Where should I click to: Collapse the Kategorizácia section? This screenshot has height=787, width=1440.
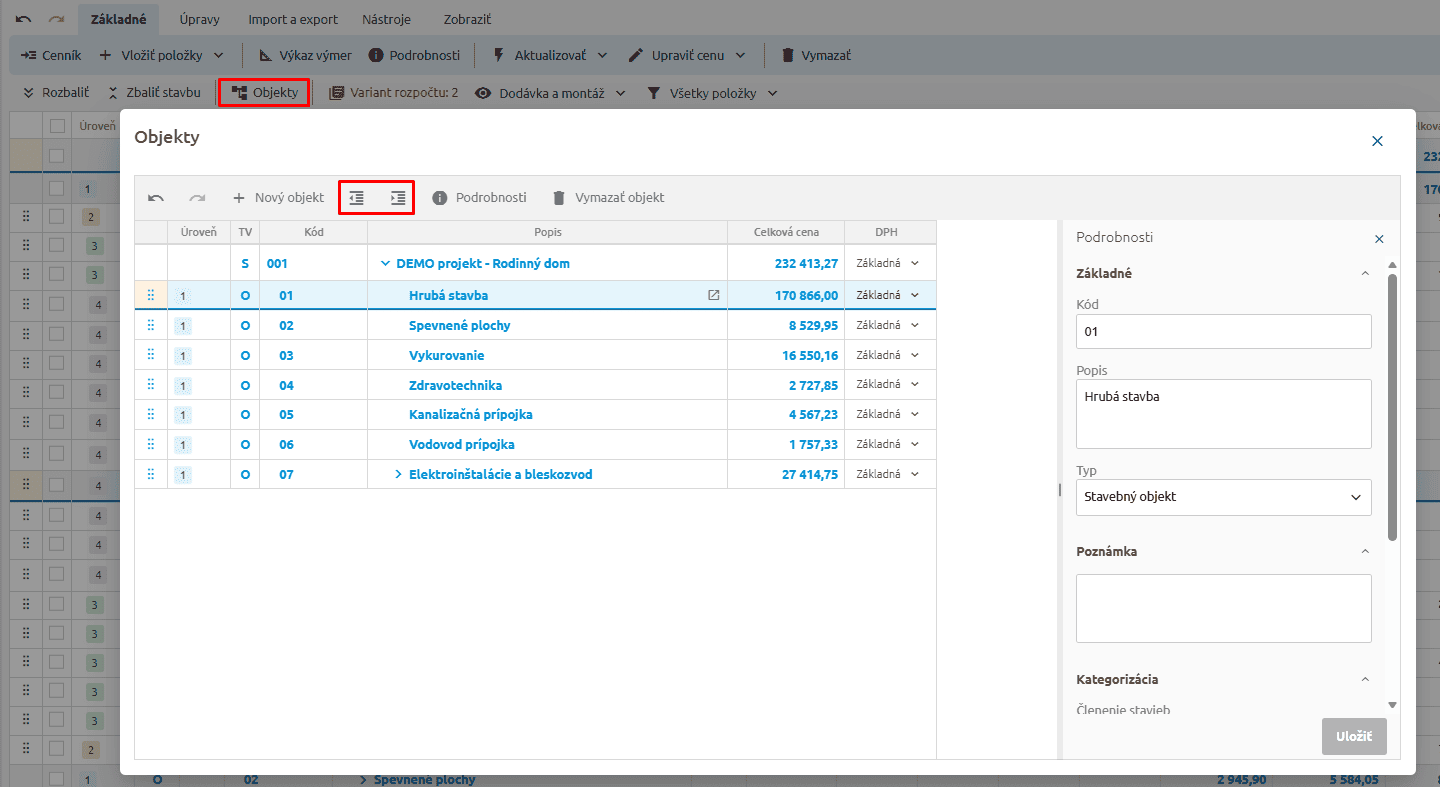[x=1365, y=679]
